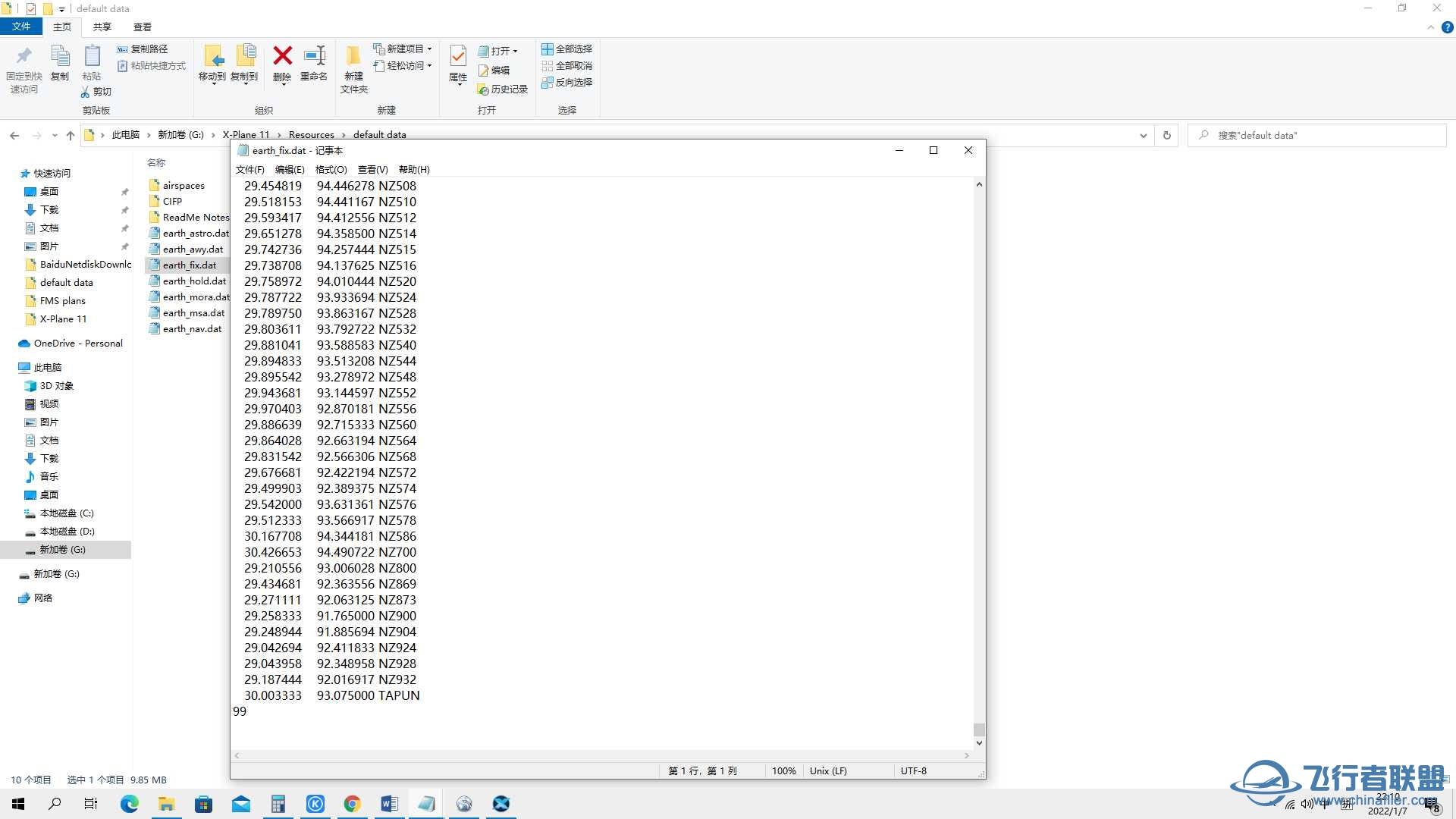Image resolution: width=1456 pixels, height=819 pixels.
Task: Click the Copy icon in ribbon
Action: coord(60,57)
